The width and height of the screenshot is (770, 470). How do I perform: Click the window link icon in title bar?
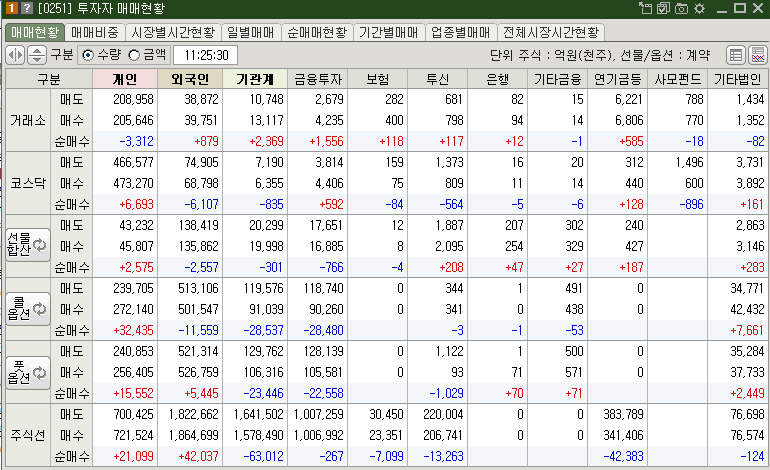click(x=645, y=8)
